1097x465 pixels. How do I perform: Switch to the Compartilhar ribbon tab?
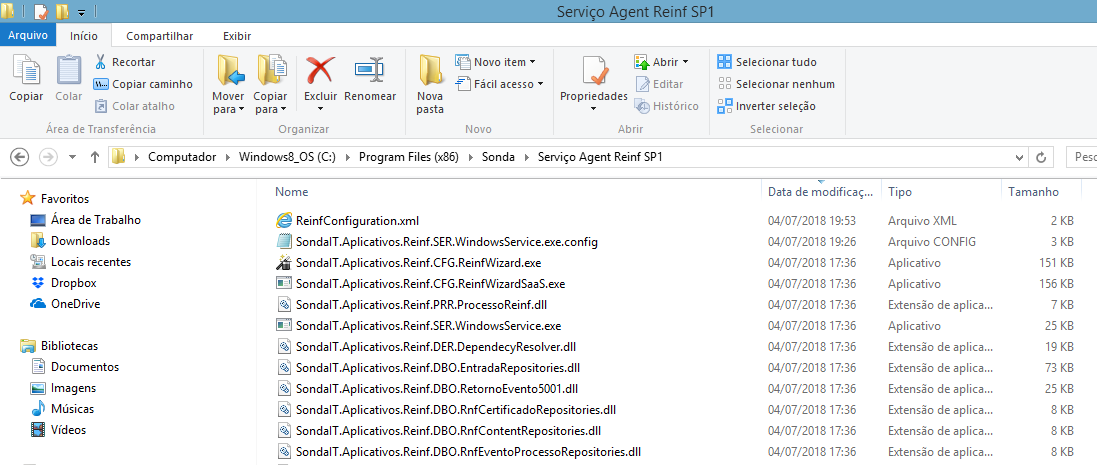(x=159, y=36)
